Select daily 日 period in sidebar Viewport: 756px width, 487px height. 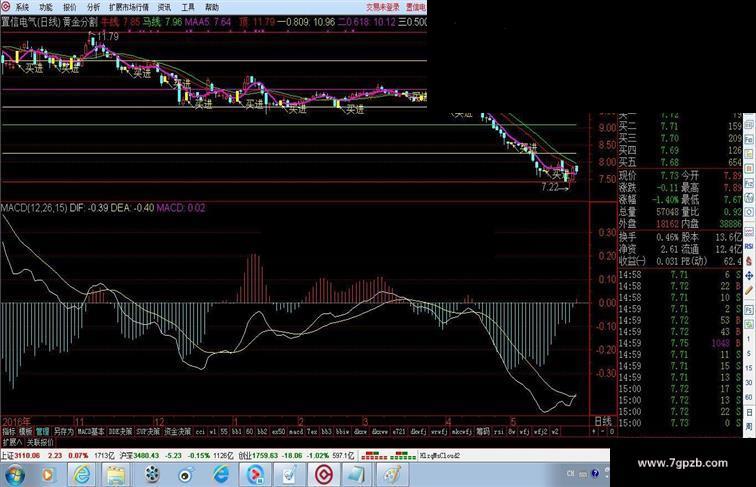[749, 412]
